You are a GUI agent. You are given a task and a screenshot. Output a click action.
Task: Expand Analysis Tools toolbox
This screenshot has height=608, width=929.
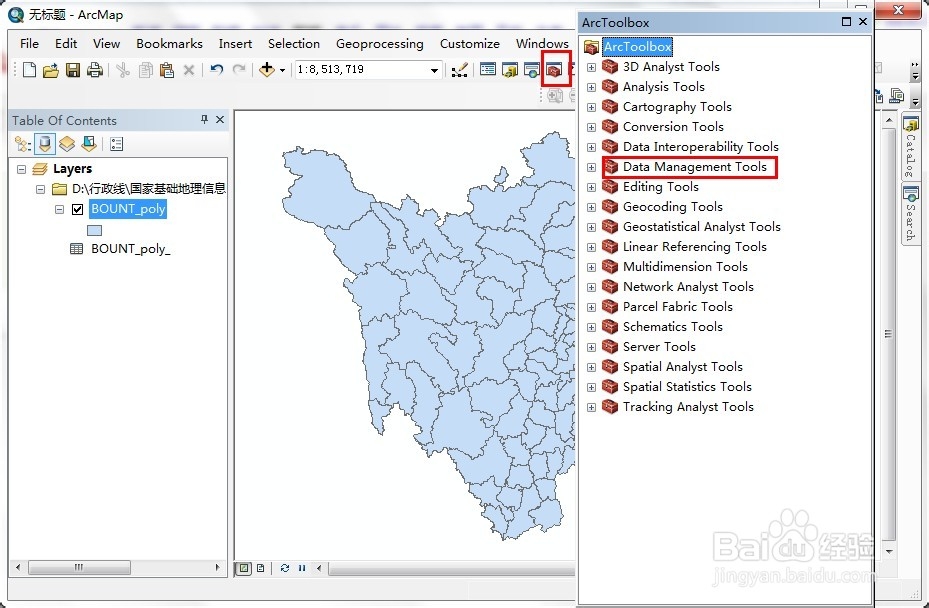591,87
